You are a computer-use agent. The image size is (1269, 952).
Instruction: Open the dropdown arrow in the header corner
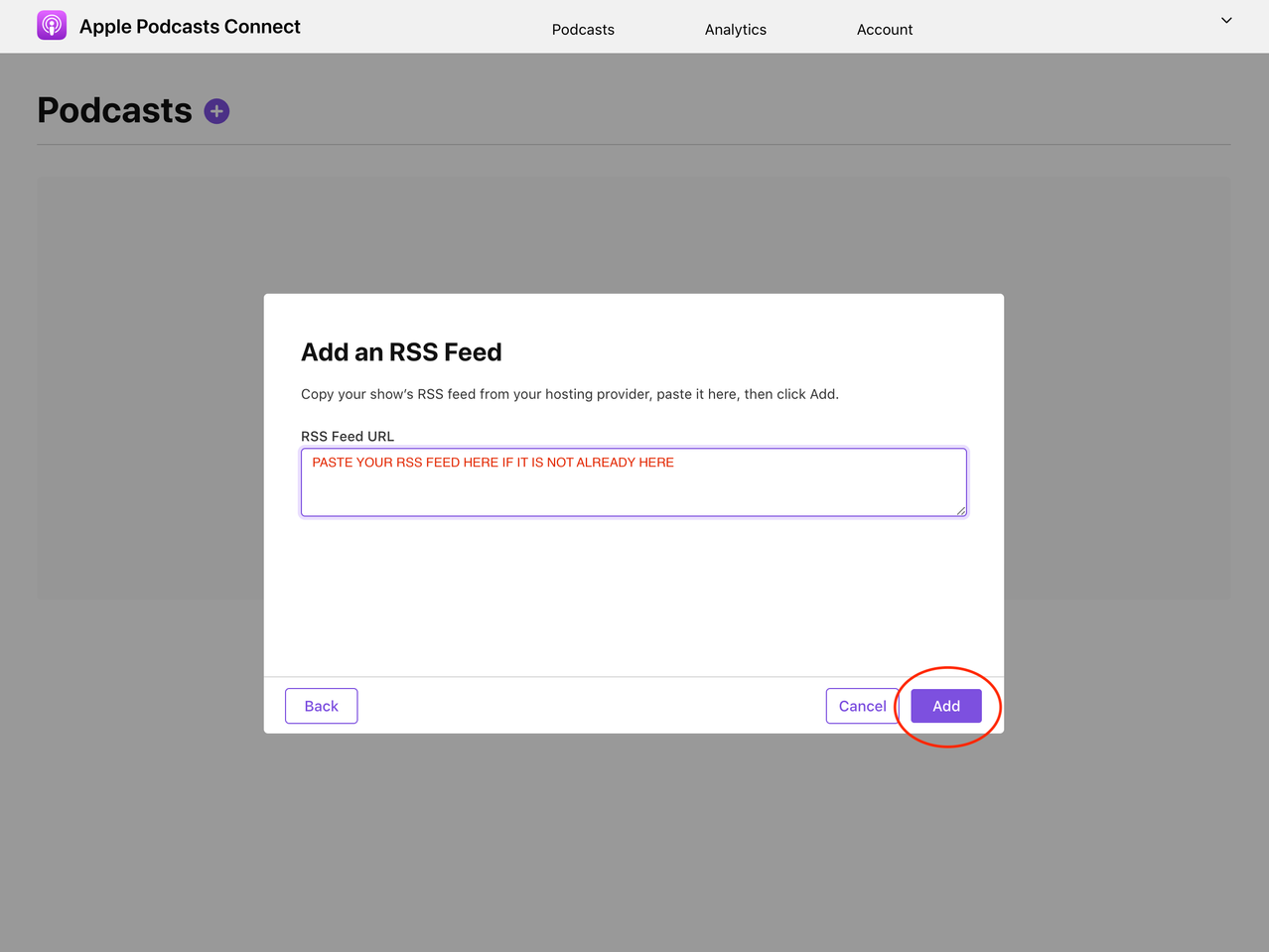click(1226, 20)
